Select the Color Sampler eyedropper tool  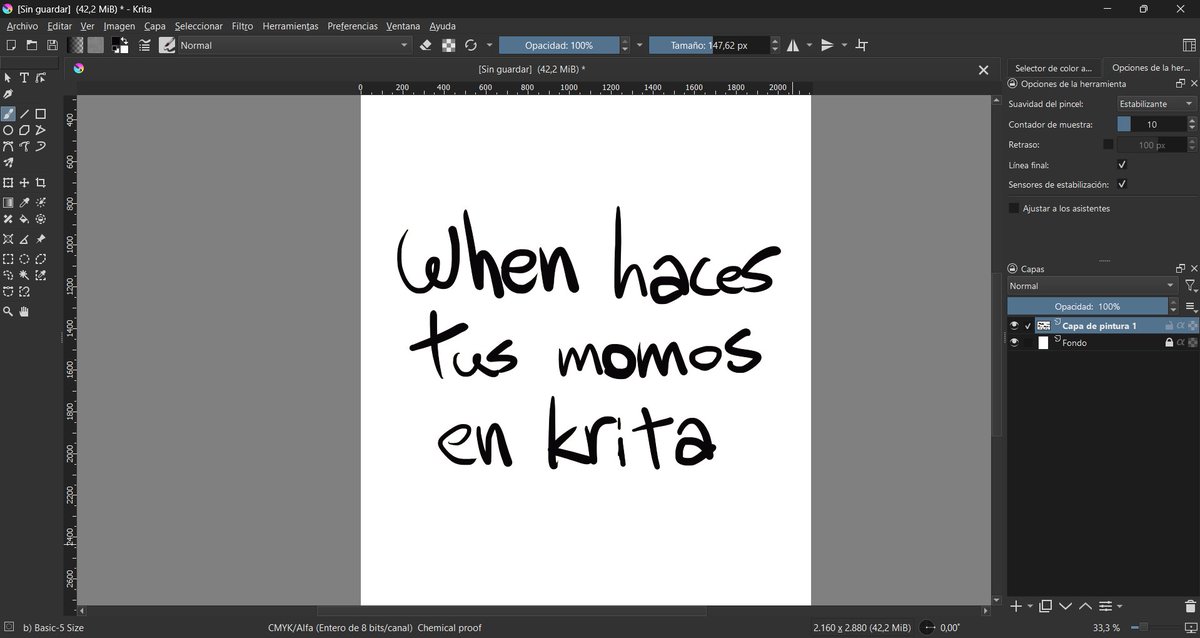point(24,202)
